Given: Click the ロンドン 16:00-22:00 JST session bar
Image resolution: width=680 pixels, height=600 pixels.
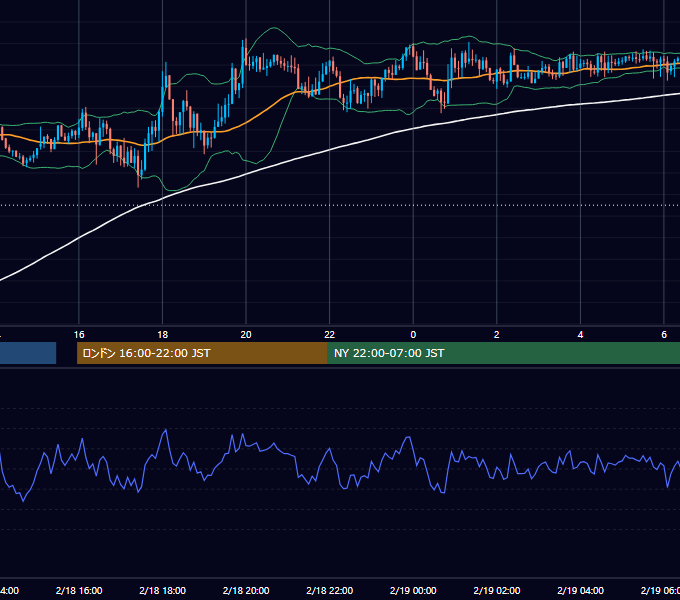Looking at the screenshot, I should pos(202,353).
